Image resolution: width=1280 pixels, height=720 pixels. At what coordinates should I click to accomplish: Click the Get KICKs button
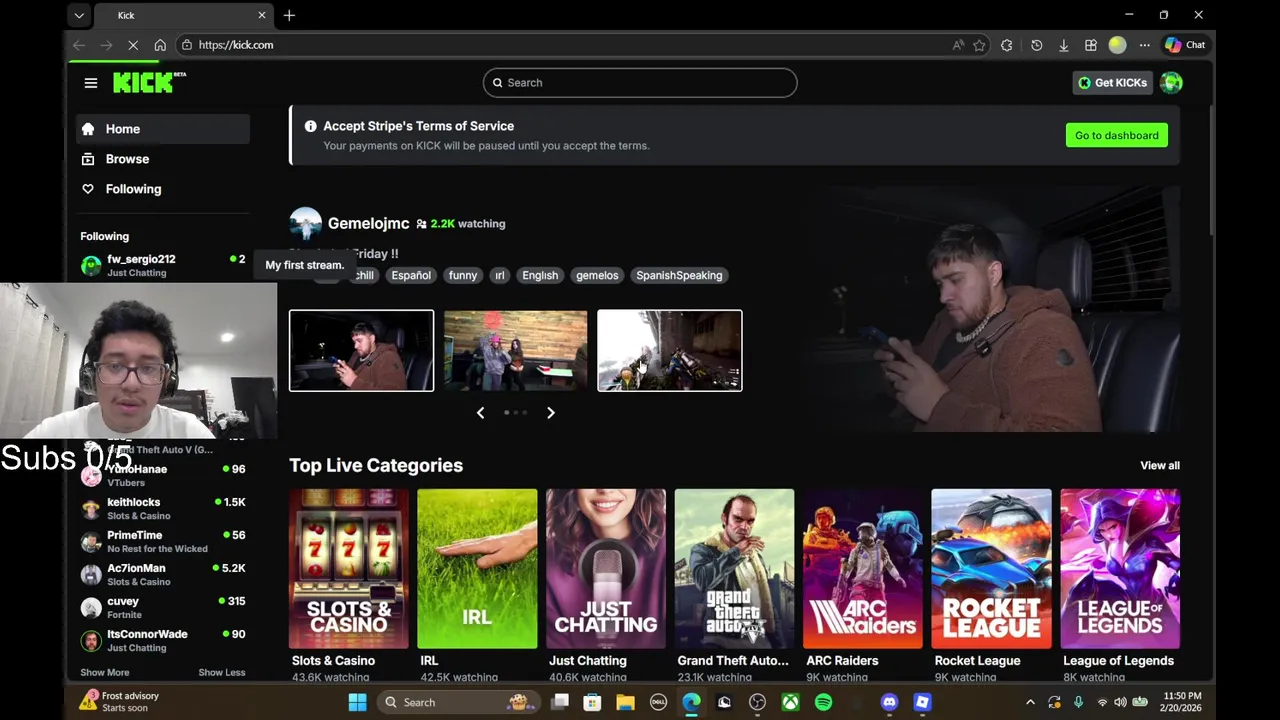pyautogui.click(x=1112, y=83)
